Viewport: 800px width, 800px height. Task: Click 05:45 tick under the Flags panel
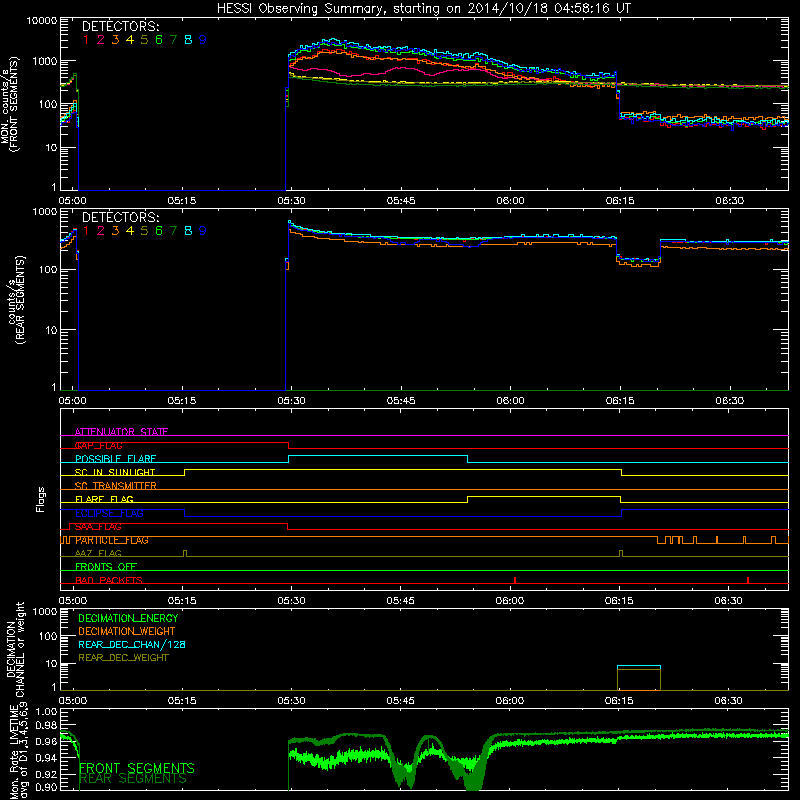[x=401, y=601]
